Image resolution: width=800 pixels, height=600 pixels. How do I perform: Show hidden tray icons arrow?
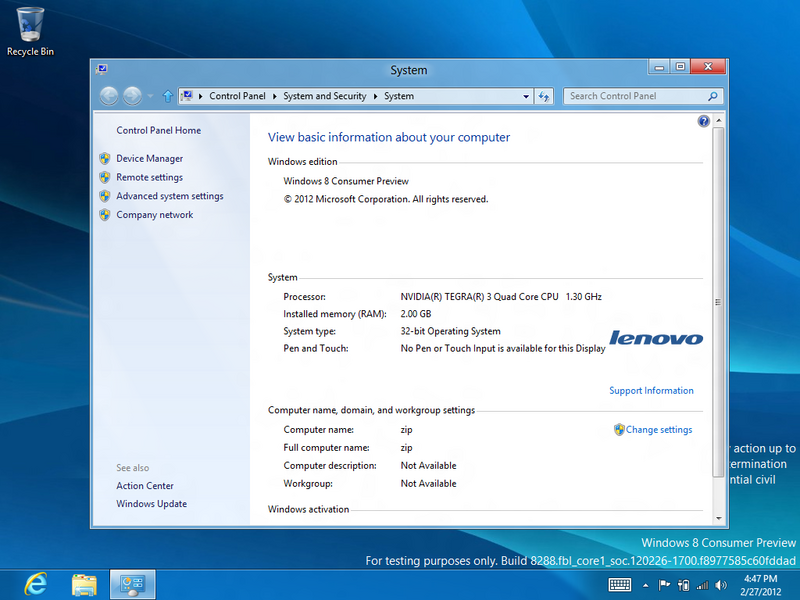click(646, 584)
